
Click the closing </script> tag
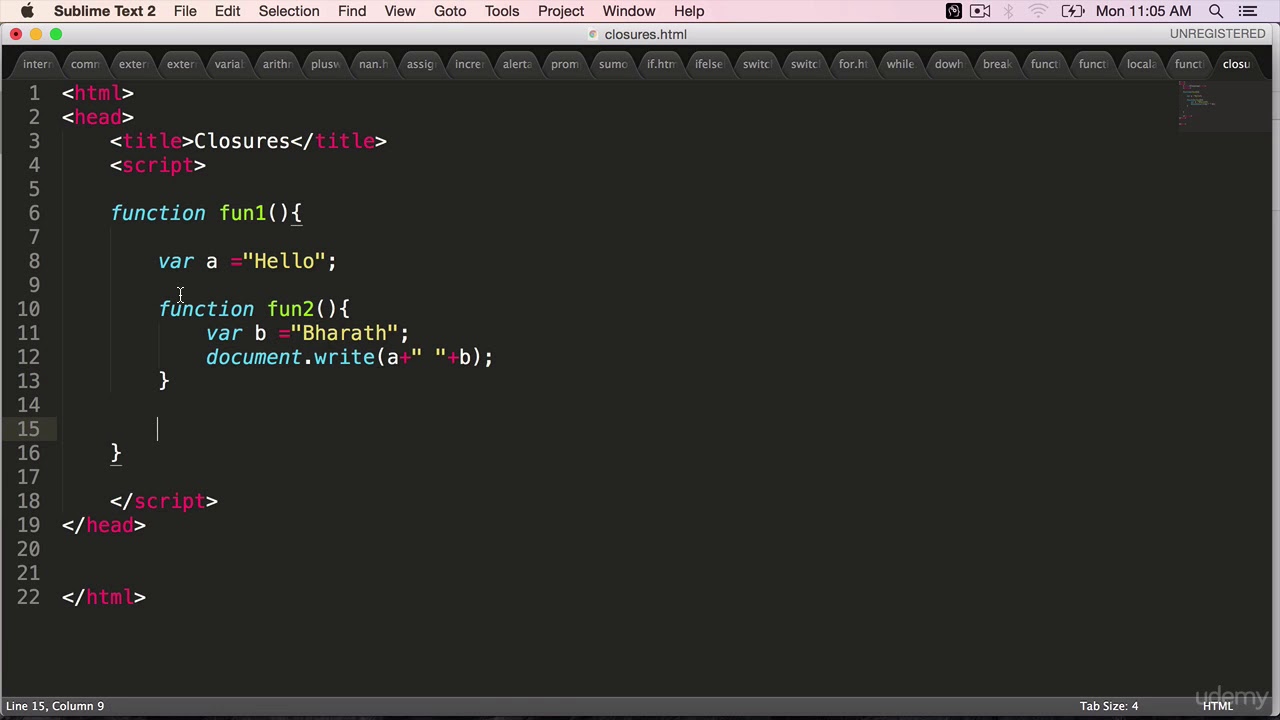click(x=164, y=501)
